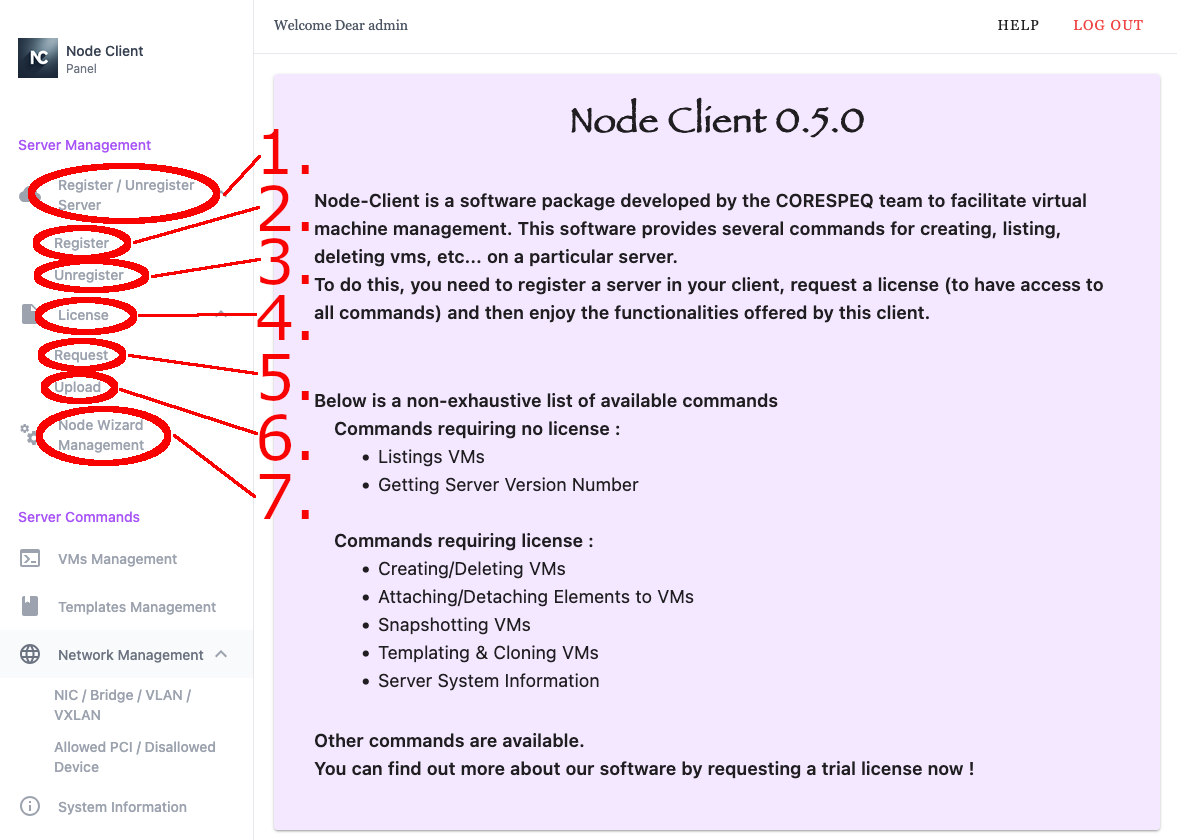Open the VMs Management page

tap(117, 559)
